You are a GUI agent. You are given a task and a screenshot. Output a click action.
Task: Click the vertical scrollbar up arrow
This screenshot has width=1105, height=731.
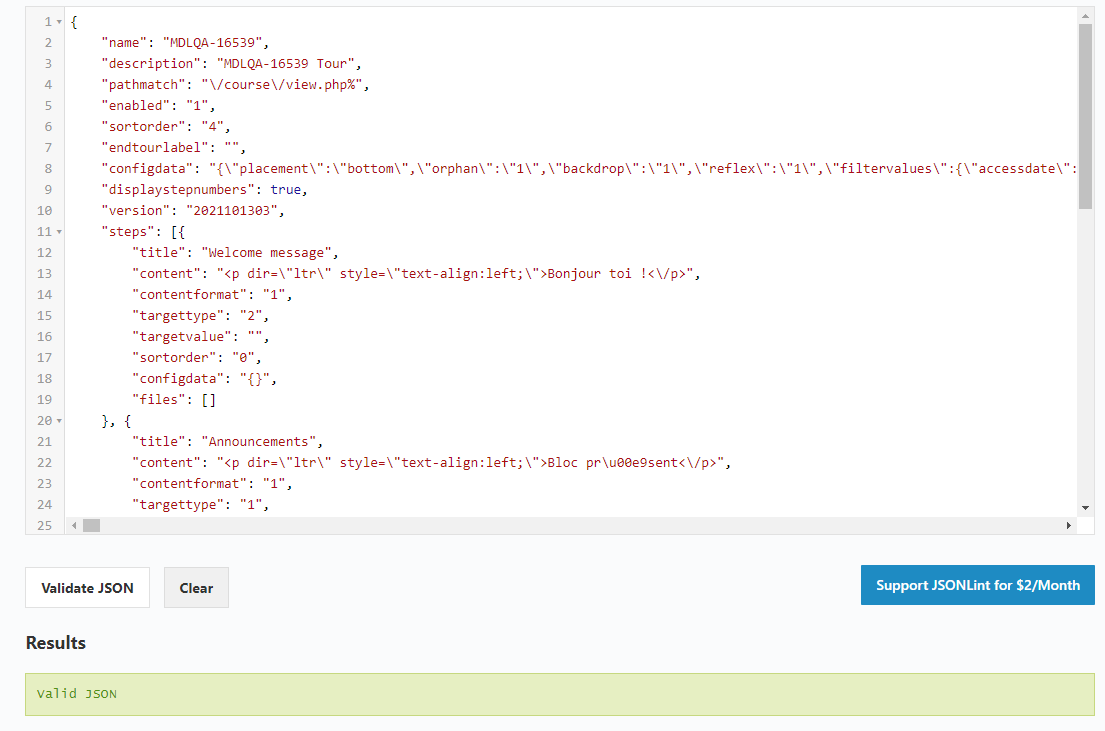(x=1085, y=16)
